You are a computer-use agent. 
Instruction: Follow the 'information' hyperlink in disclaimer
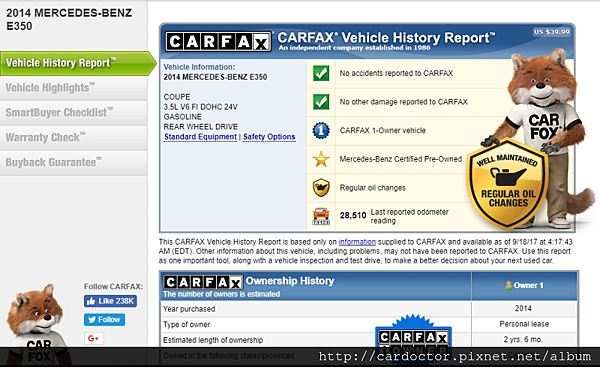(357, 242)
